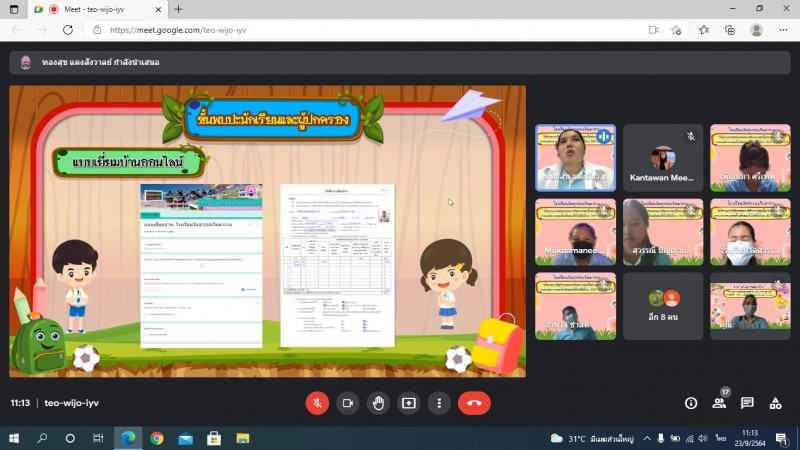Raise your hand in the meeting
The height and width of the screenshot is (450, 800).
[x=378, y=403]
